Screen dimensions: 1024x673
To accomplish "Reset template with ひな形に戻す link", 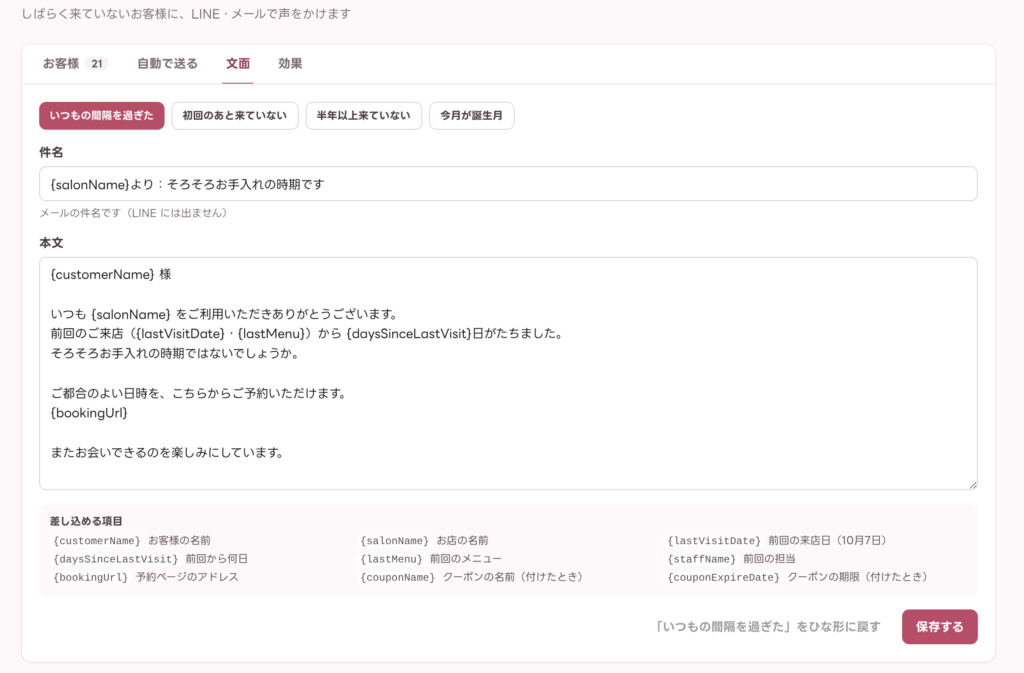I will (x=767, y=627).
